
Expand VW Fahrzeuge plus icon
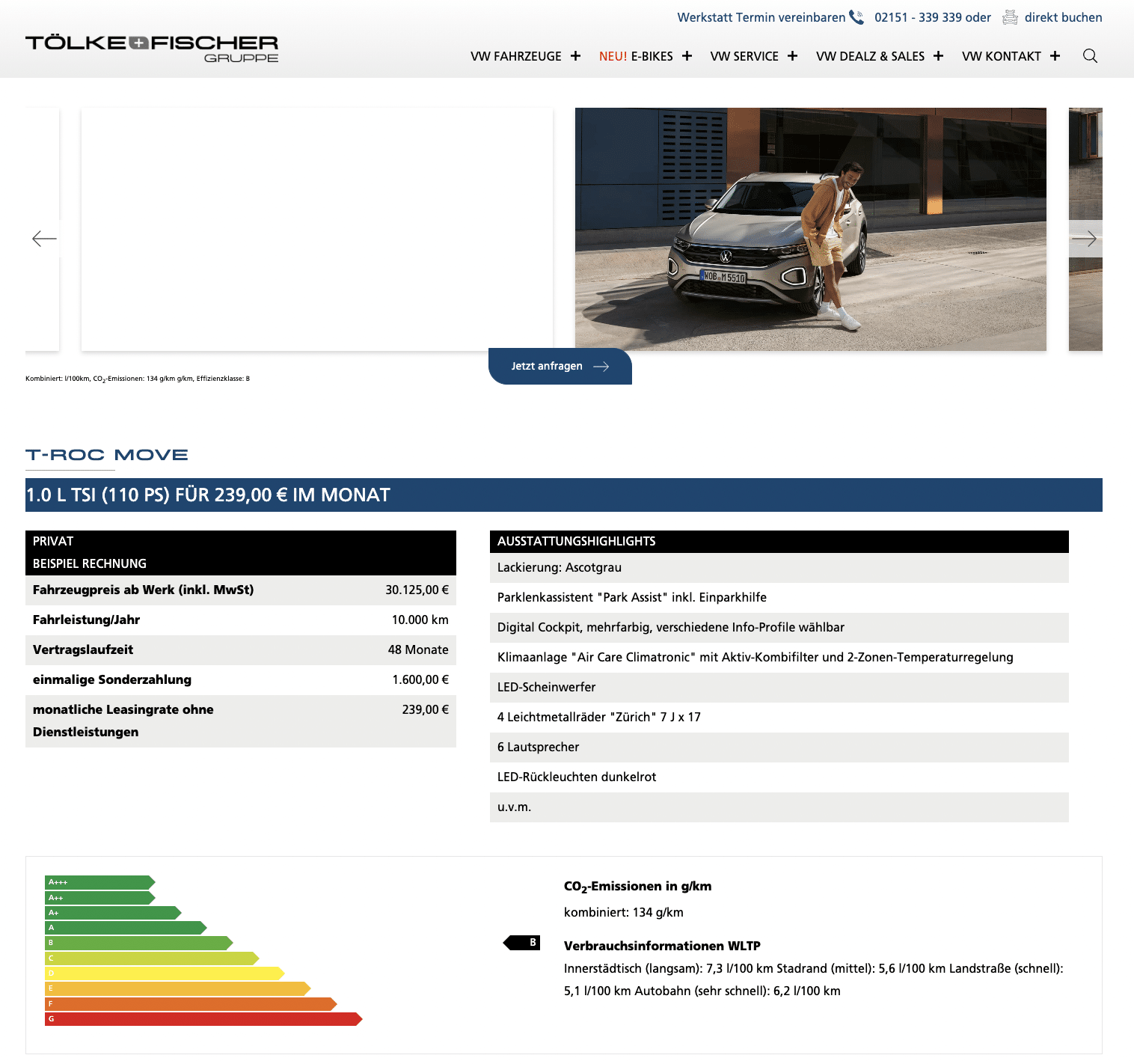click(575, 56)
